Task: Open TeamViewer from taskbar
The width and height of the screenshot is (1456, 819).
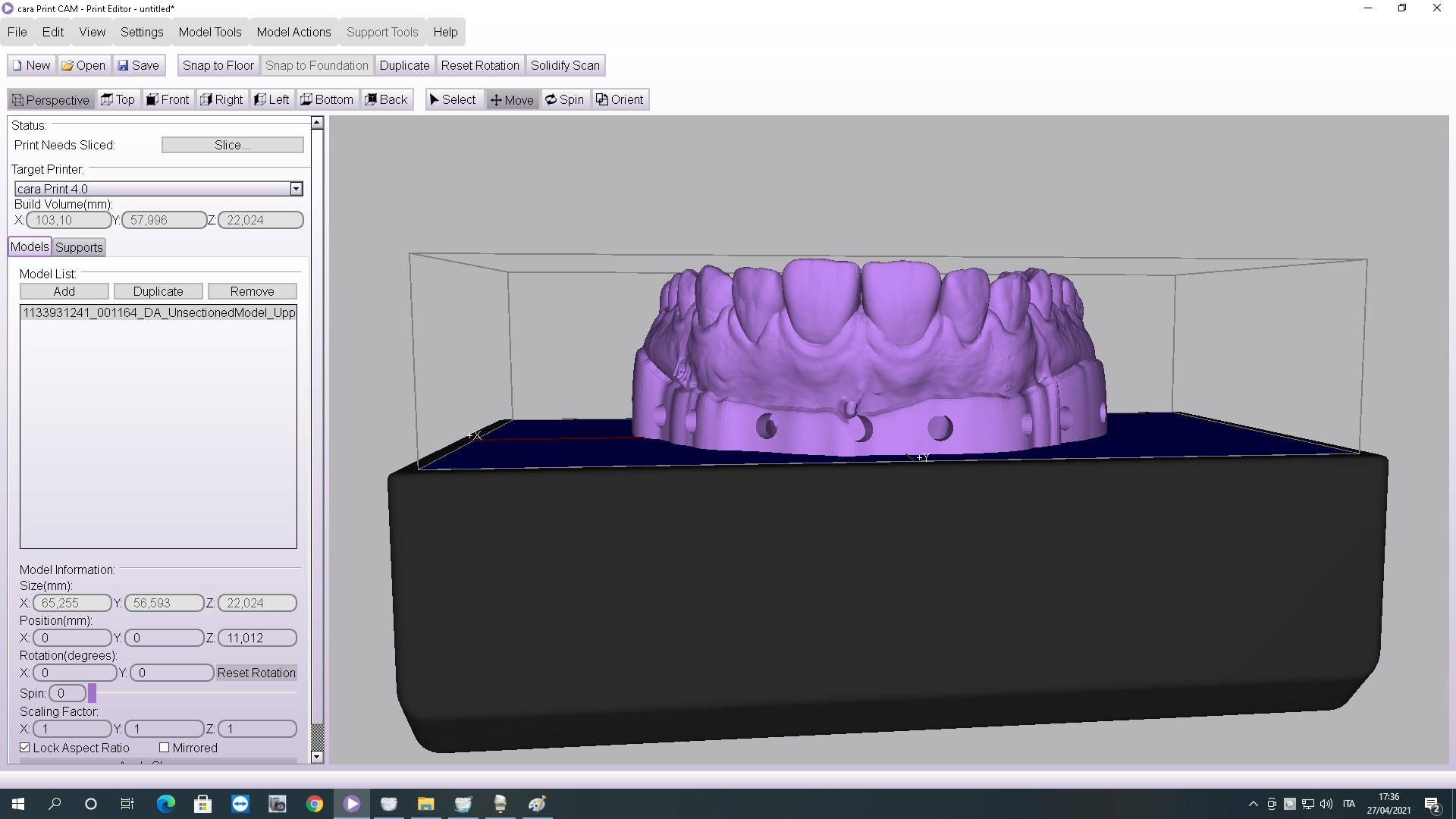Action: coord(240,804)
